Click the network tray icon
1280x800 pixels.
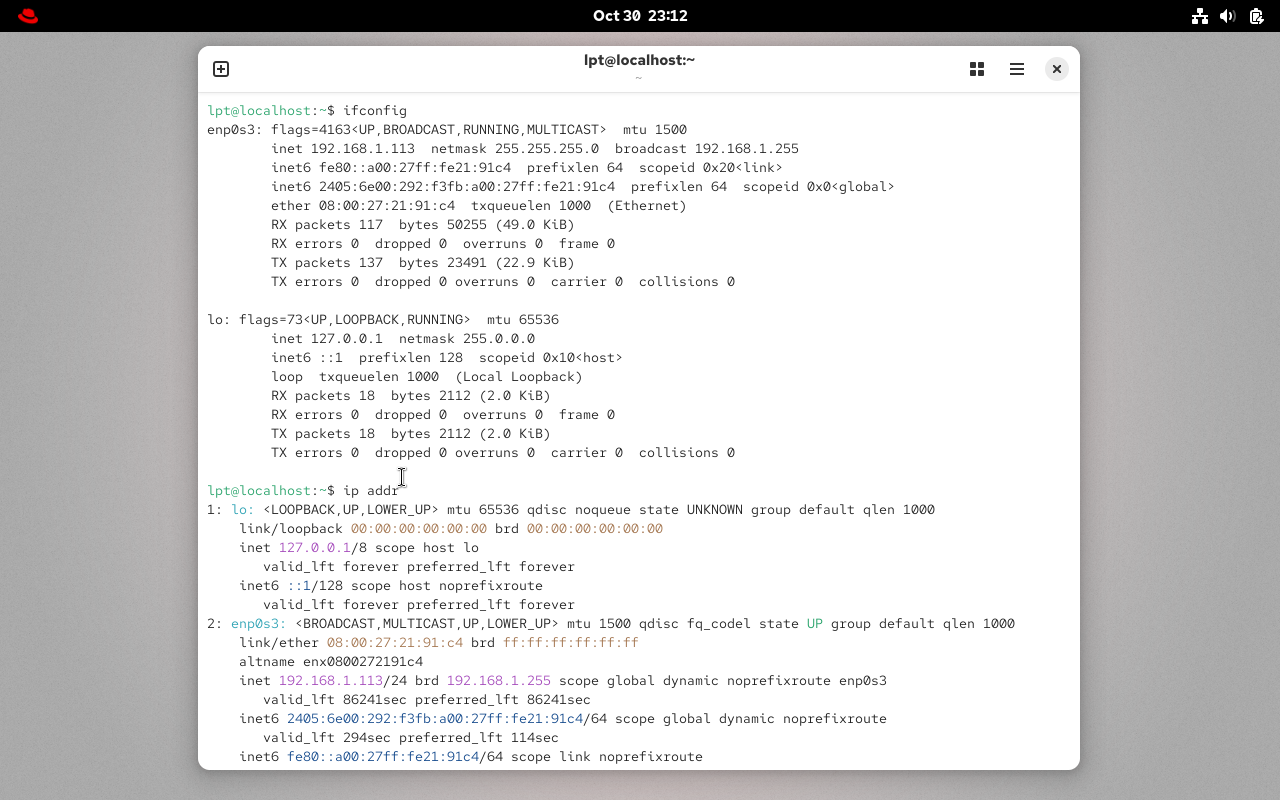1200,16
